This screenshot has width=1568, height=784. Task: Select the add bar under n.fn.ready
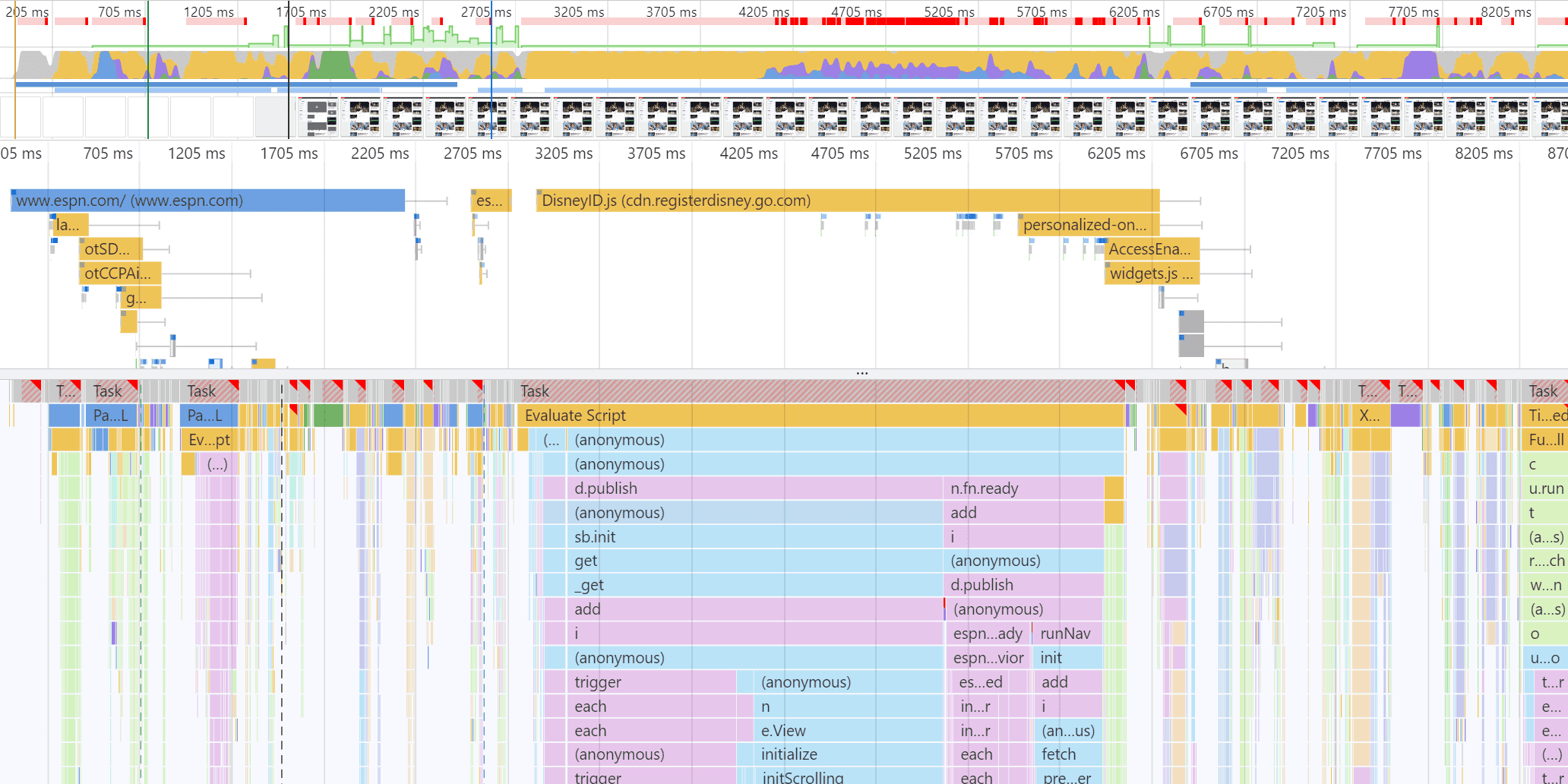(1023, 513)
